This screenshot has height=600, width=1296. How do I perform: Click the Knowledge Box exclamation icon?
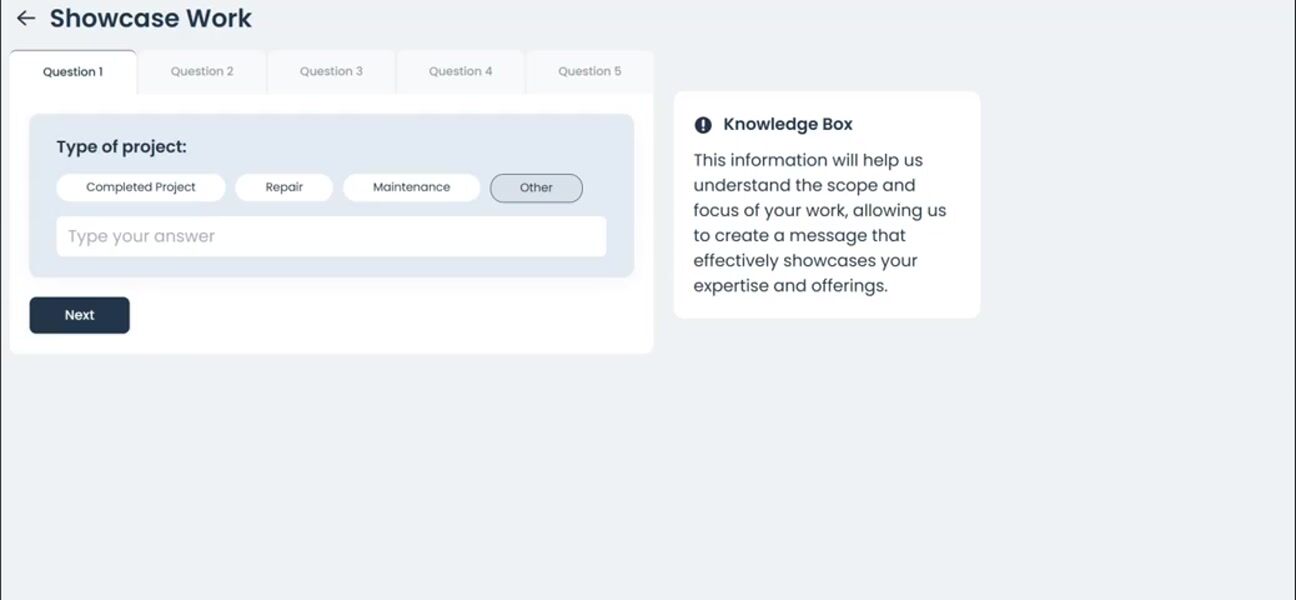pyautogui.click(x=703, y=125)
